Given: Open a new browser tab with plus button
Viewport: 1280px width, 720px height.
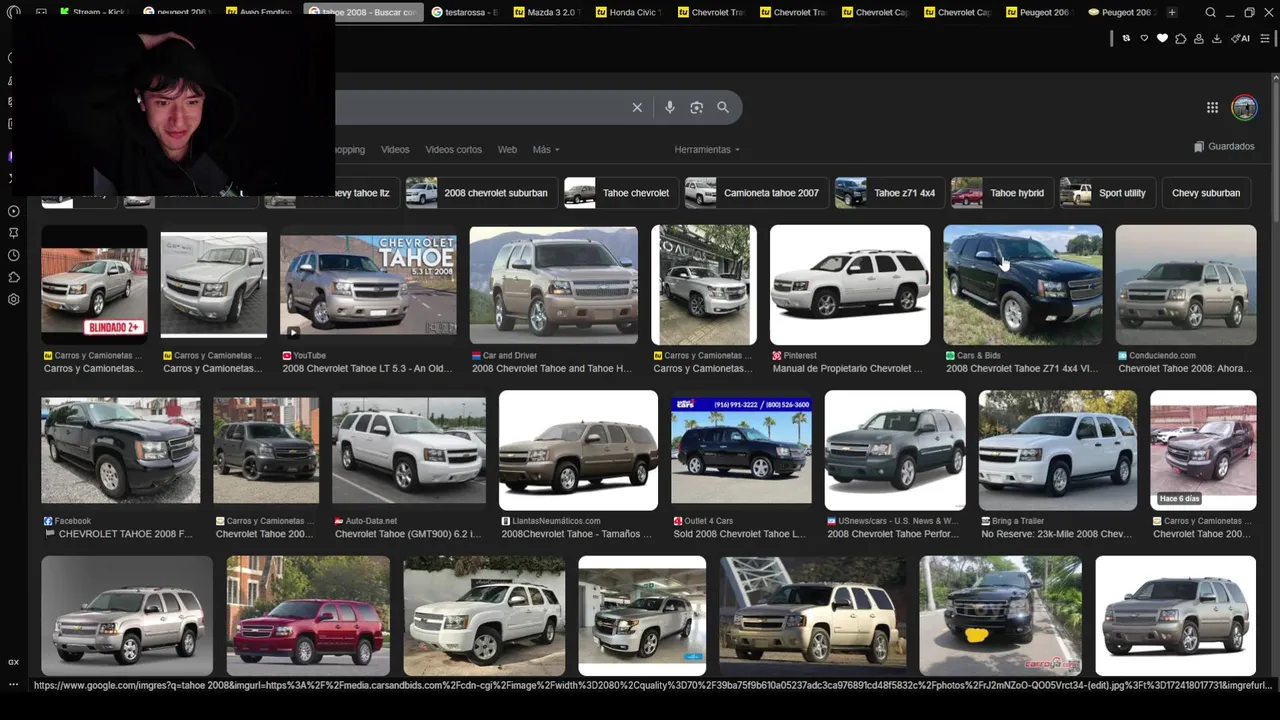Looking at the screenshot, I should 1172,12.
